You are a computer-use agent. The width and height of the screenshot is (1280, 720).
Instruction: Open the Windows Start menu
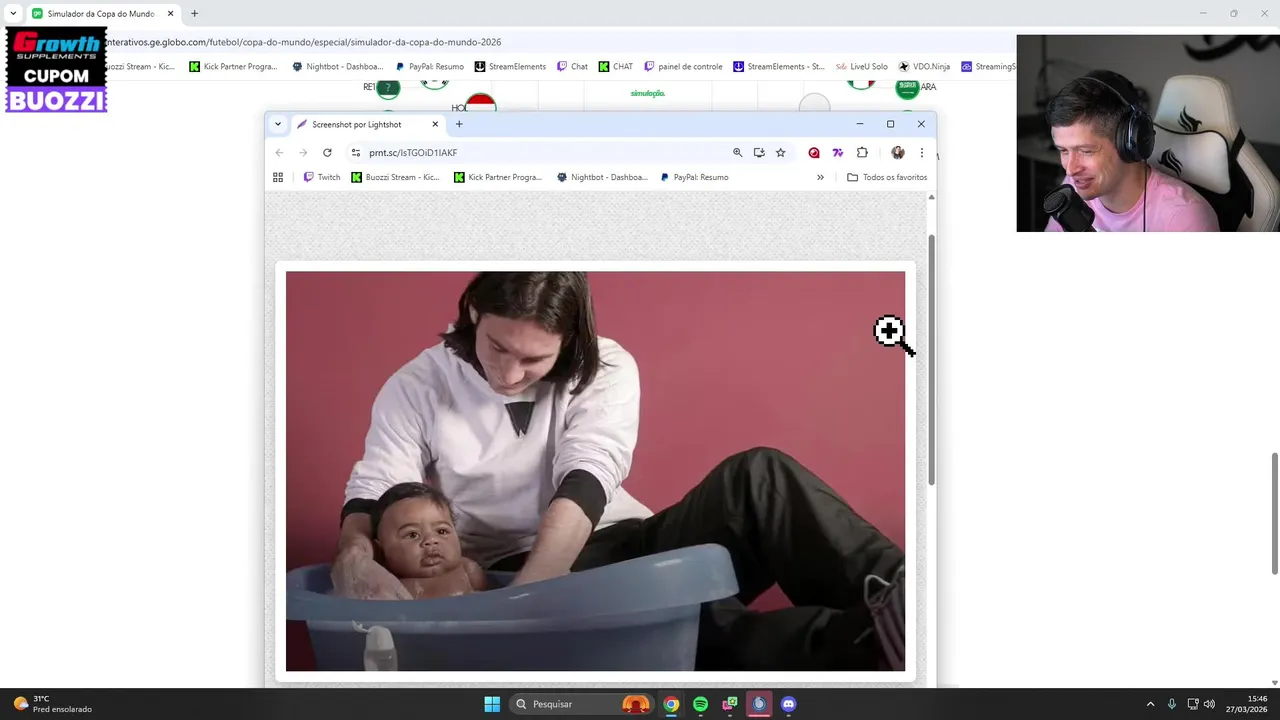point(492,704)
